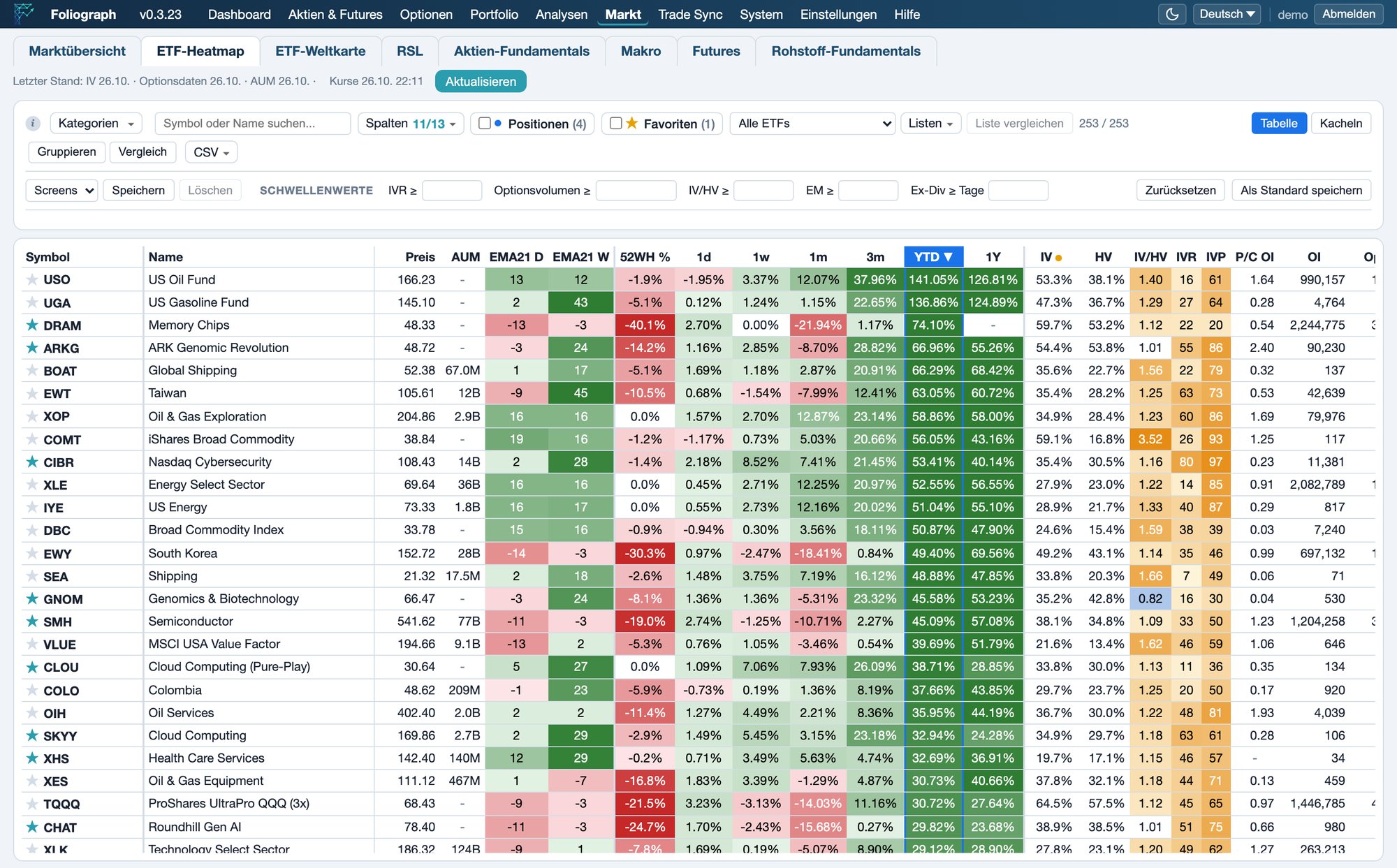
Task: Click the USO YTD cell 141.05%
Action: pyautogui.click(x=933, y=280)
